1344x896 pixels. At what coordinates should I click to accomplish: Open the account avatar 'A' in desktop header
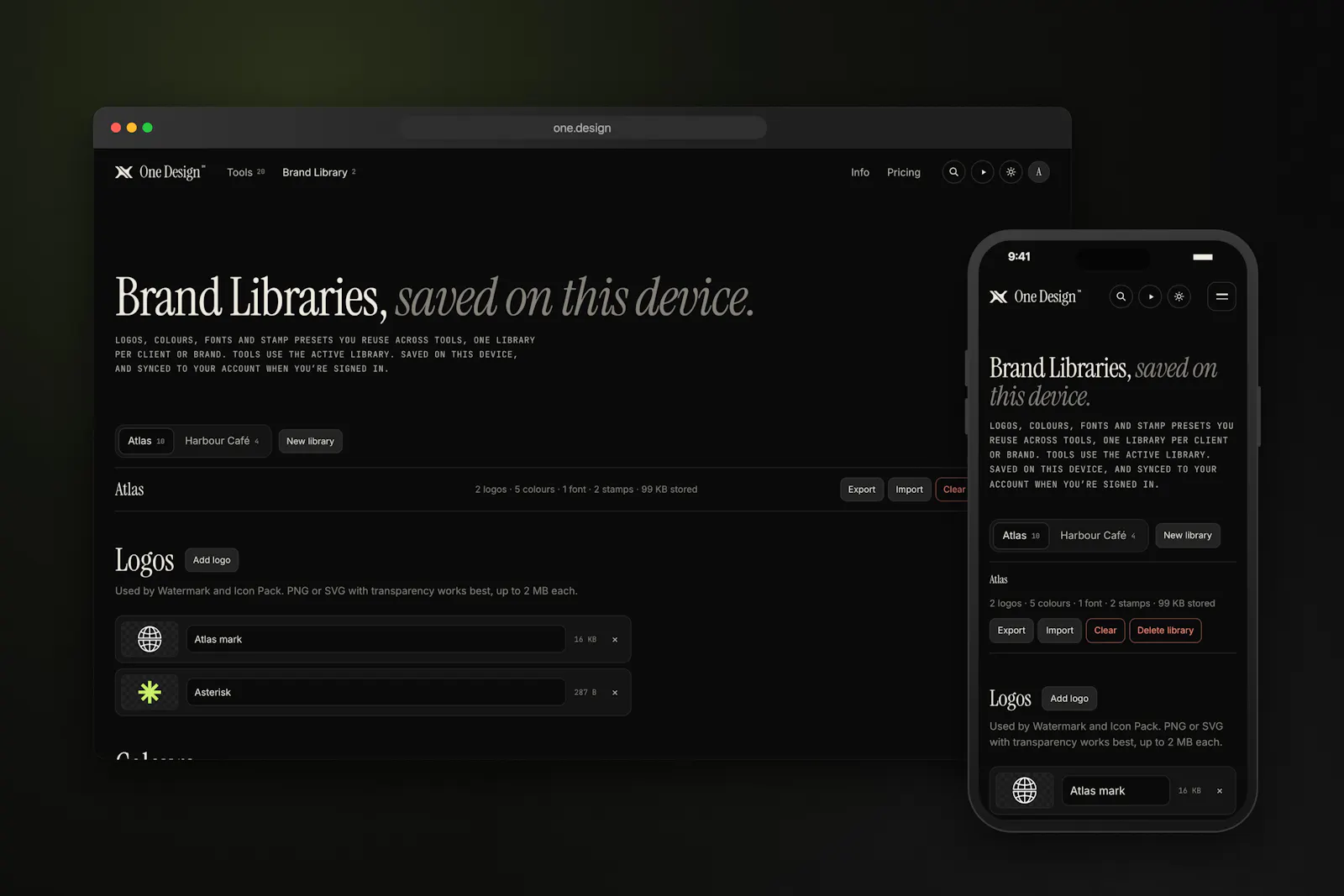1039,172
